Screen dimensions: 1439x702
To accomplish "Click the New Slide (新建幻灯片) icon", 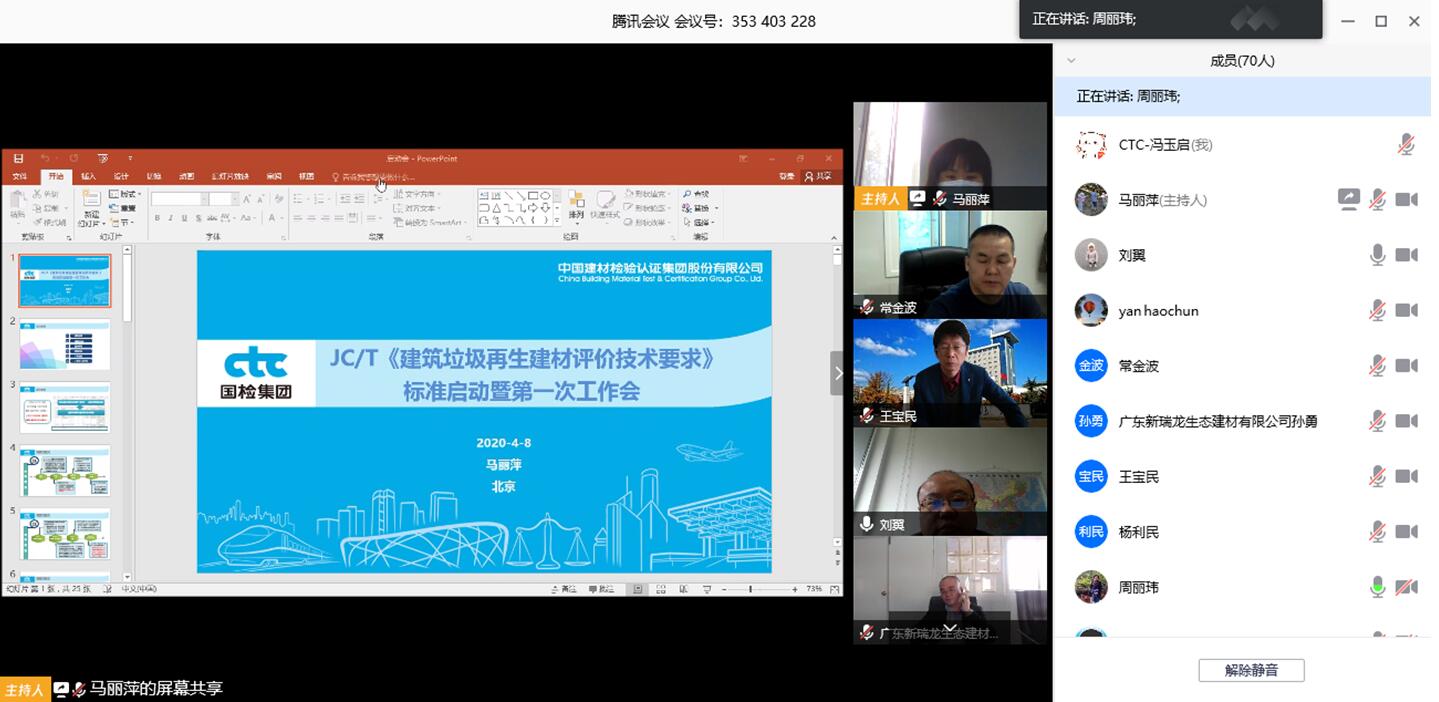I will (91, 199).
